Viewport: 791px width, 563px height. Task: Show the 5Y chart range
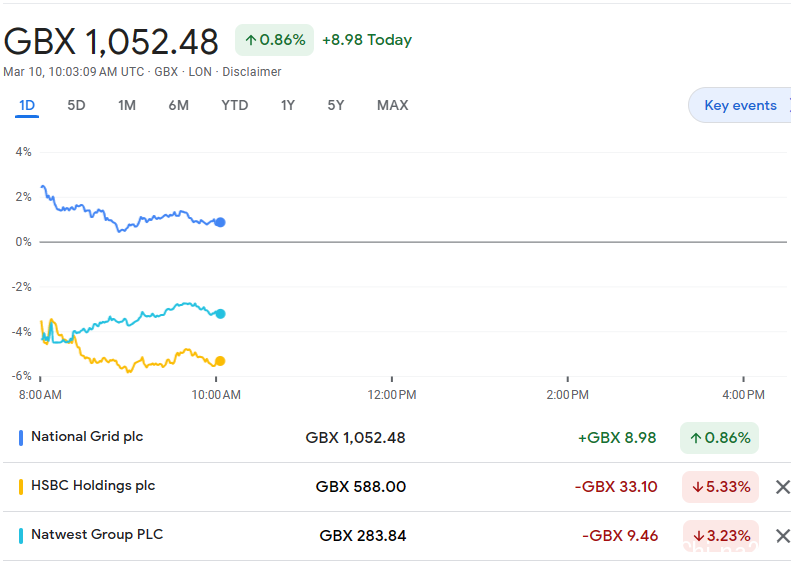(x=335, y=105)
